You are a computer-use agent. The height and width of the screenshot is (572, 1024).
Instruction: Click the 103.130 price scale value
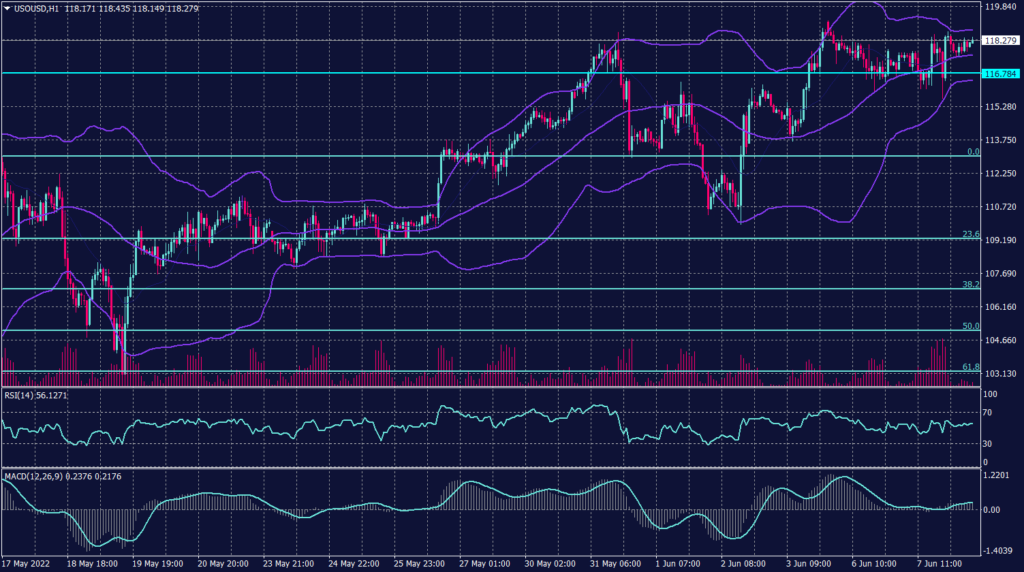(x=1000, y=373)
